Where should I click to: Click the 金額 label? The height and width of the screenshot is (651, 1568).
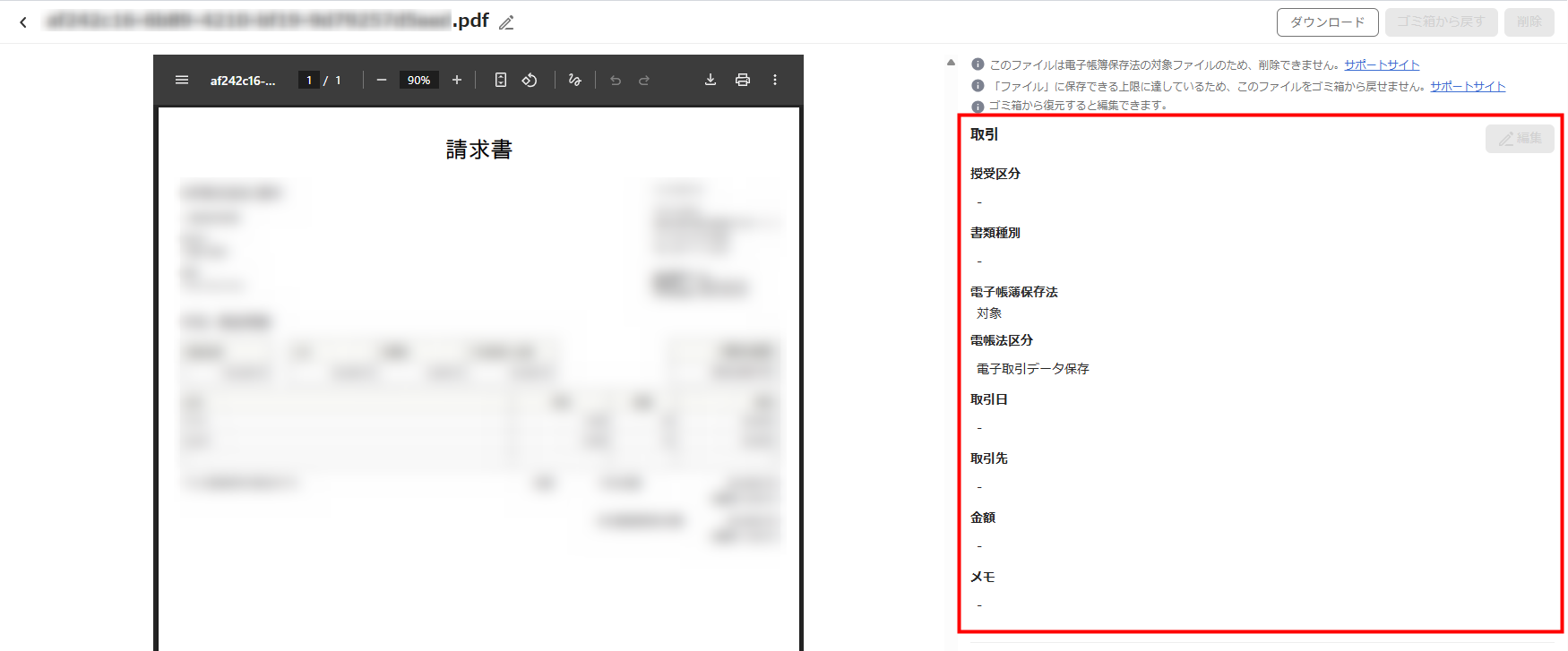tap(983, 518)
